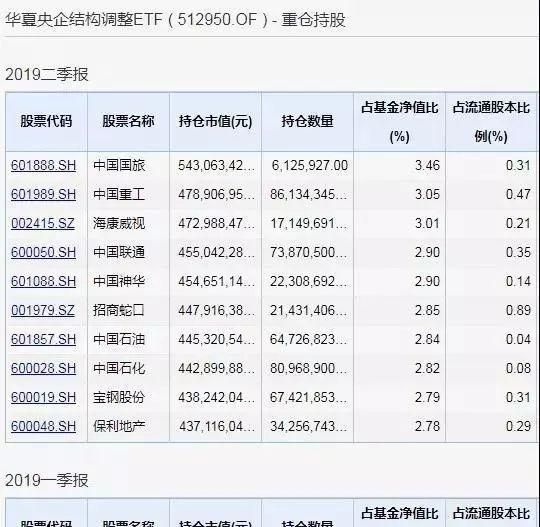Click holding quantity 34,256,743...
The image size is (540, 527).
(x=308, y=426)
